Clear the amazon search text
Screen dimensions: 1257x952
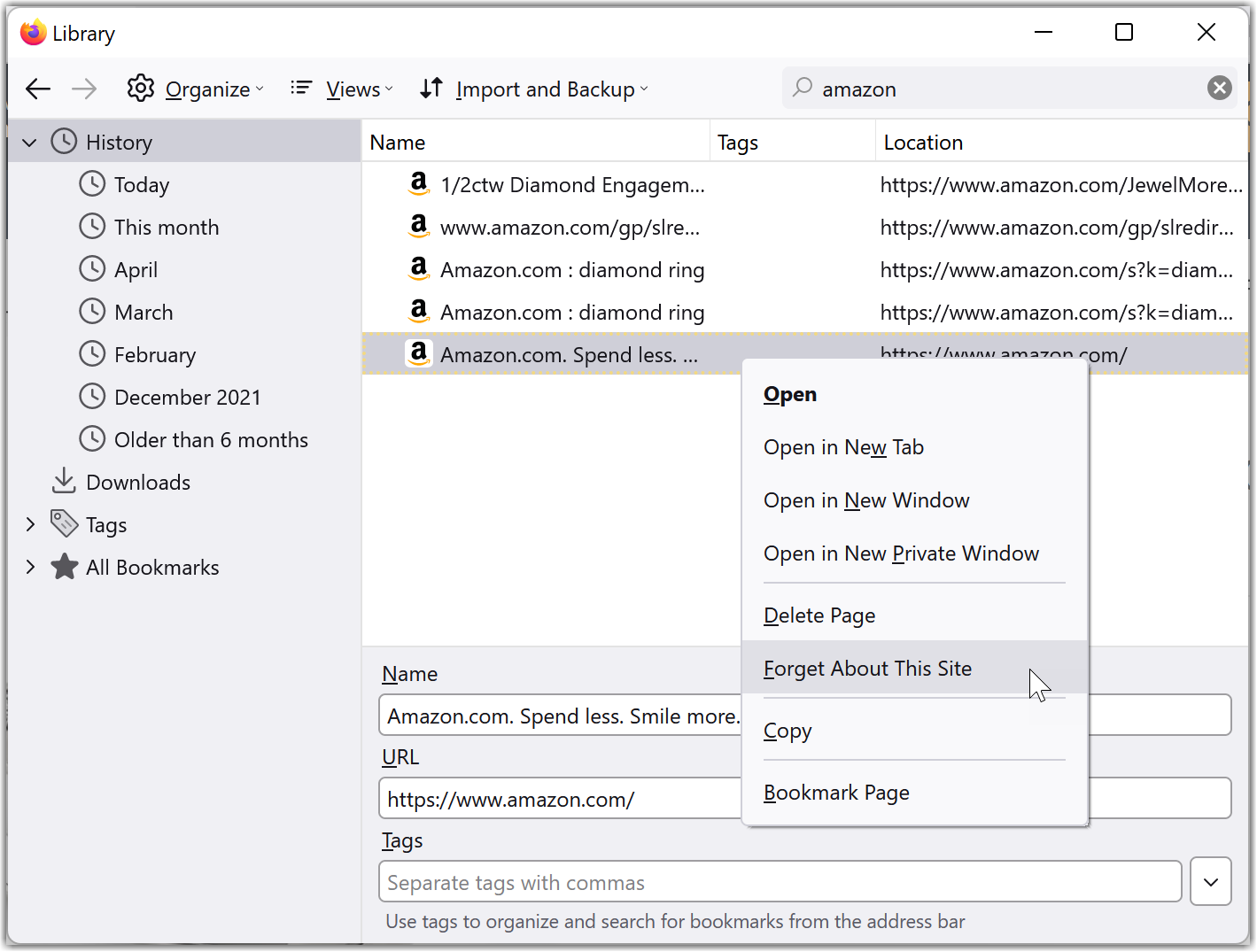[1220, 88]
